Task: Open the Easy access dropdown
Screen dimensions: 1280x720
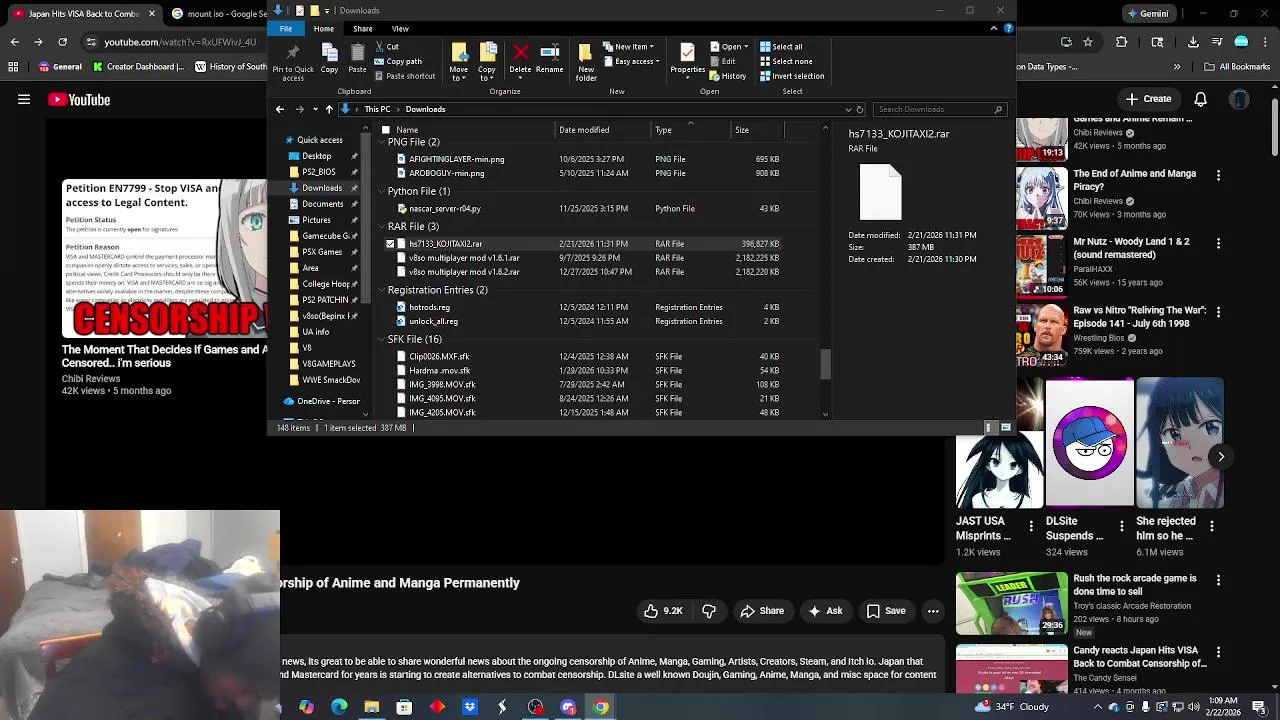Action: tap(631, 62)
